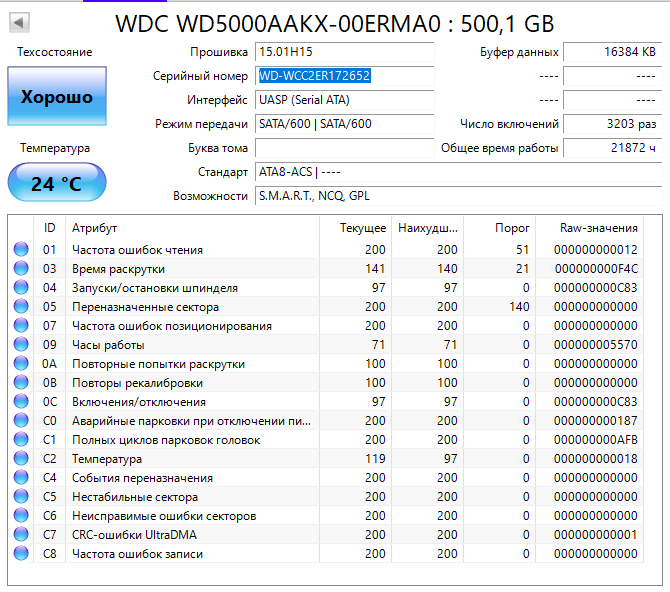Select row Частота ошибок позиционирования
The width and height of the screenshot is (670, 592).
coord(327,325)
